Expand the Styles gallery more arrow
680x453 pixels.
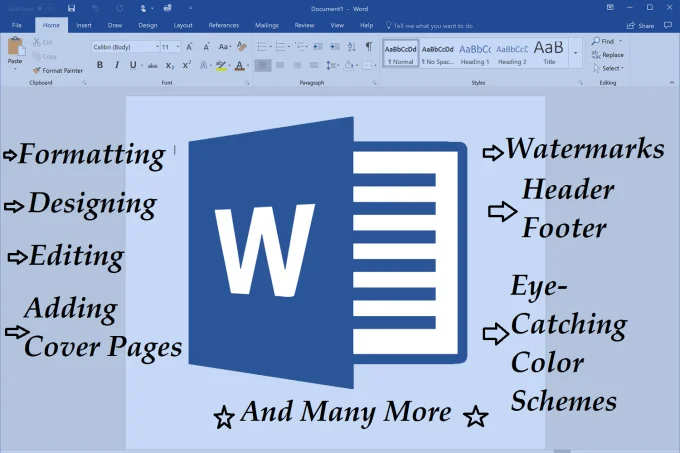pyautogui.click(x=575, y=54)
